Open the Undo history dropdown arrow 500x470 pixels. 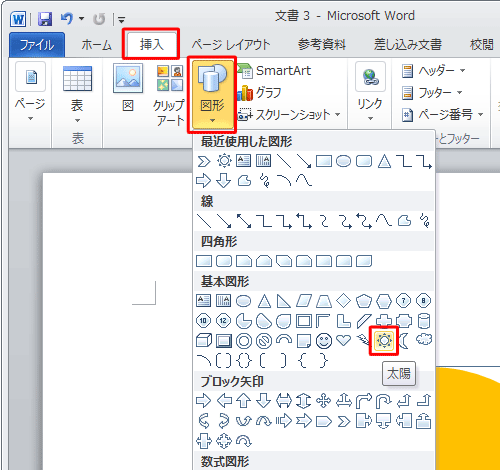point(81,19)
